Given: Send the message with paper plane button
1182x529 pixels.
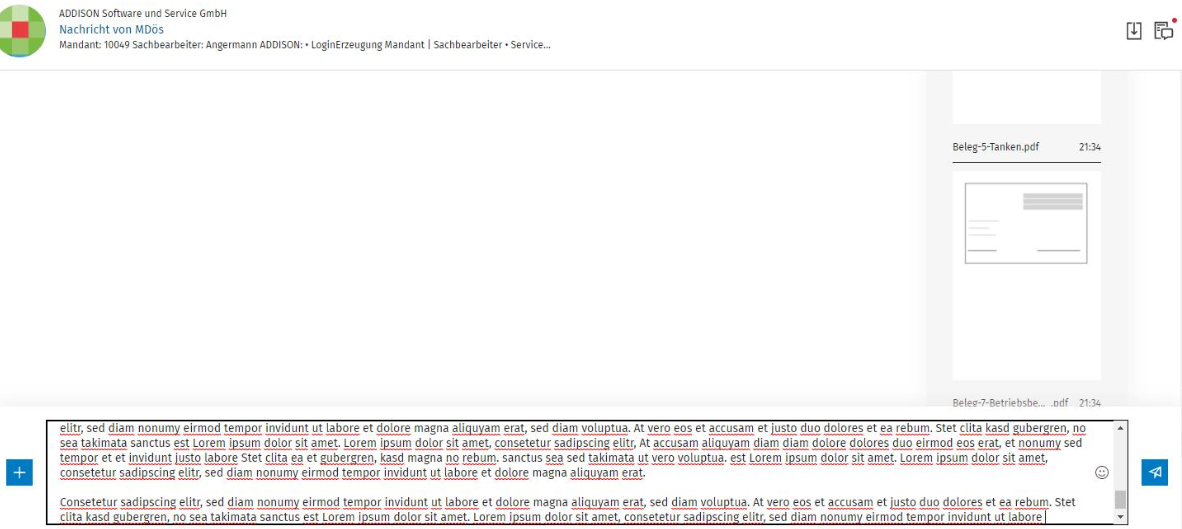Looking at the screenshot, I should tap(1154, 472).
